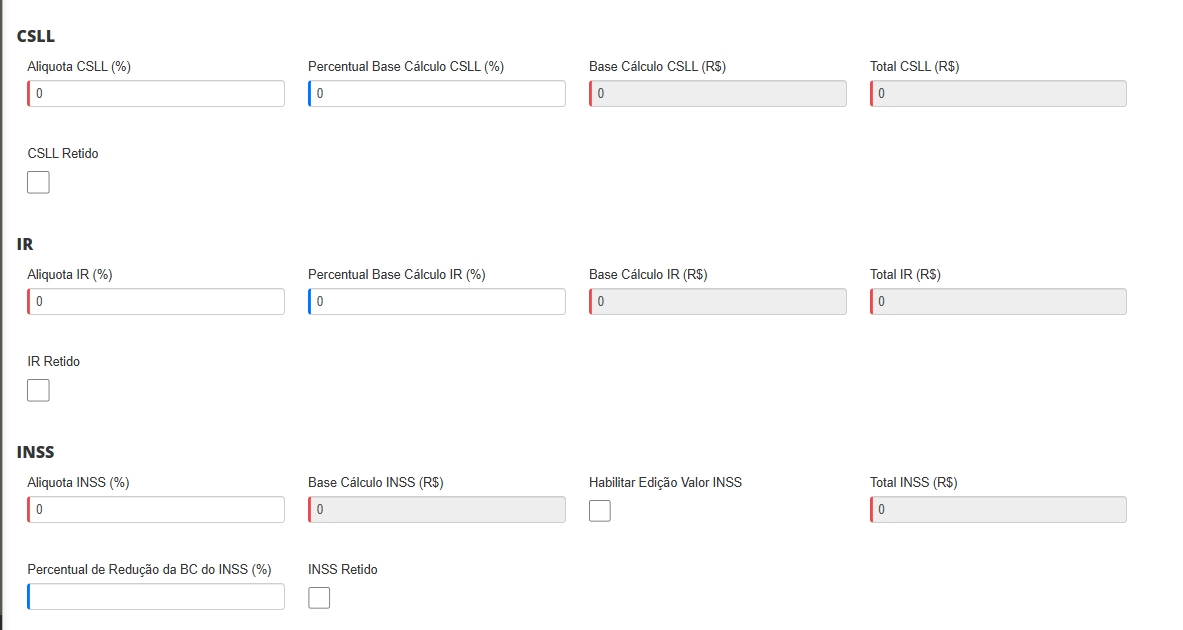Viewport: 1183px width, 630px height.
Task: Select the Total INSS (R$) field
Action: tap(999, 510)
